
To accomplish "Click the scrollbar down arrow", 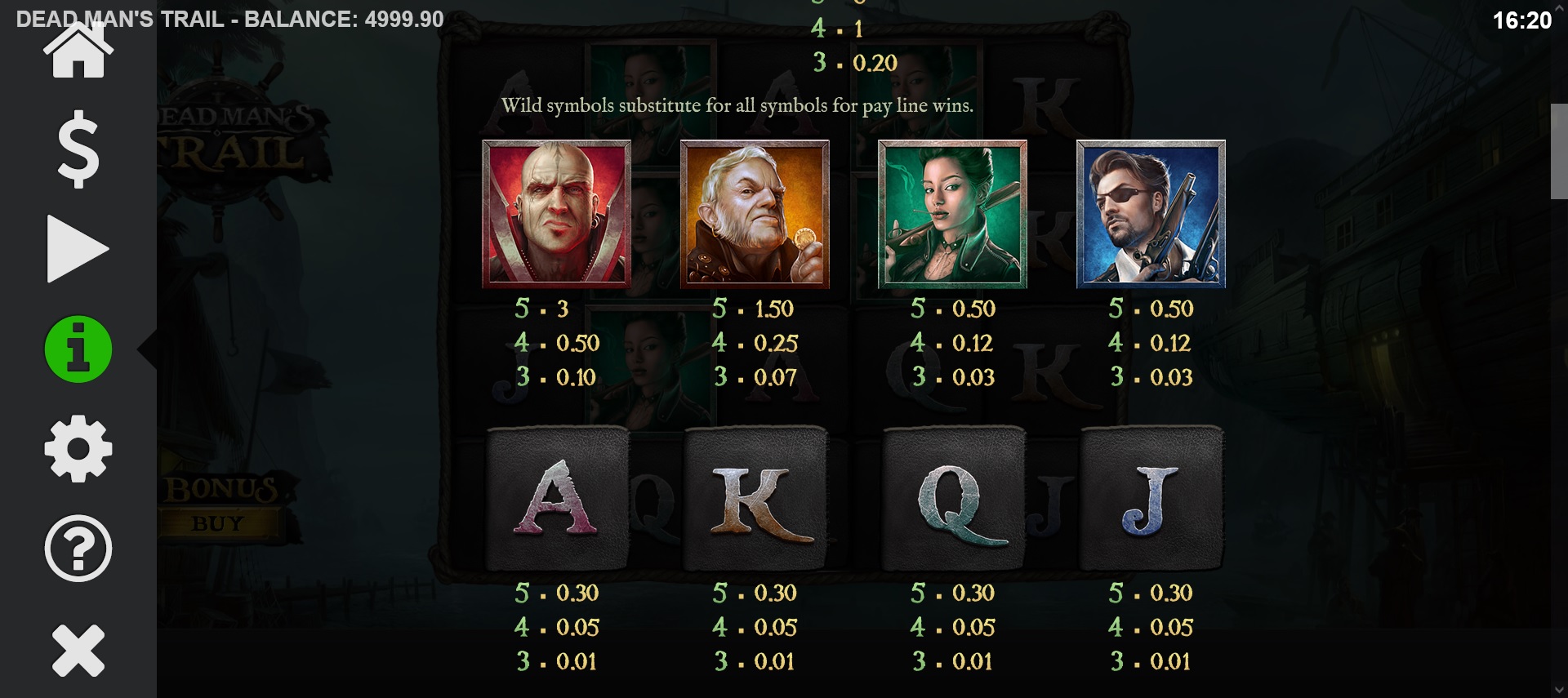I will coord(1559,689).
